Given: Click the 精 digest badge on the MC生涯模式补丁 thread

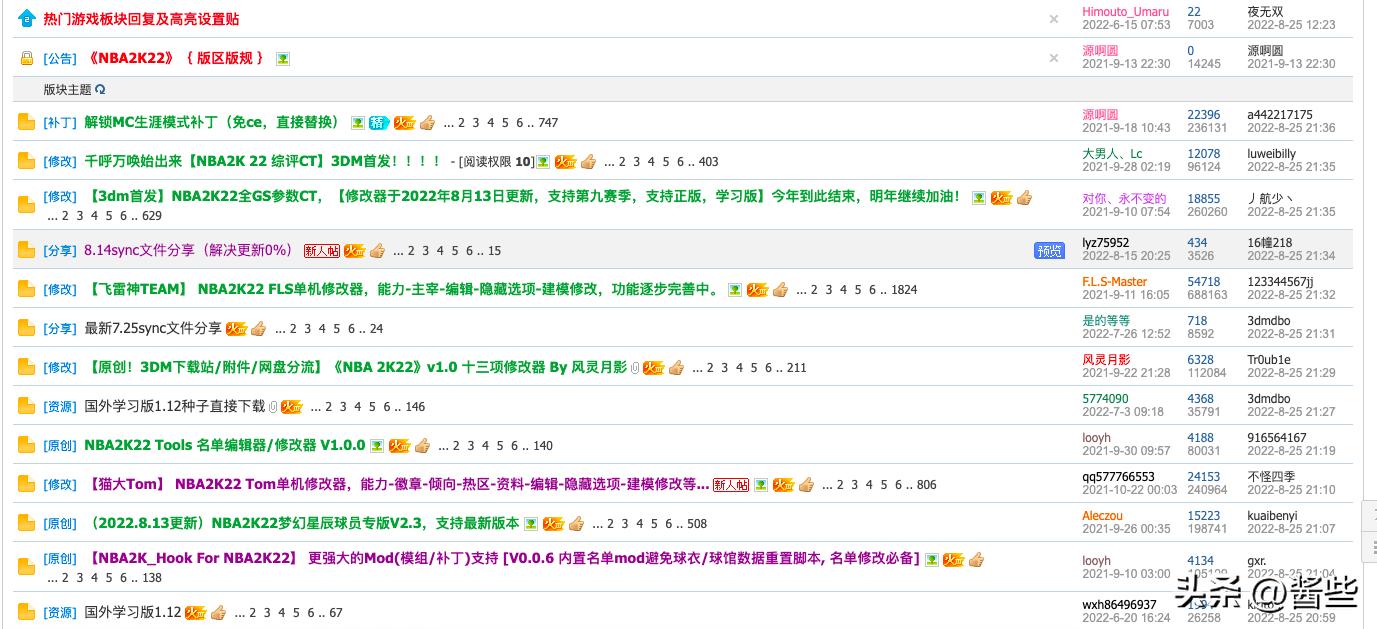Looking at the screenshot, I should (378, 123).
